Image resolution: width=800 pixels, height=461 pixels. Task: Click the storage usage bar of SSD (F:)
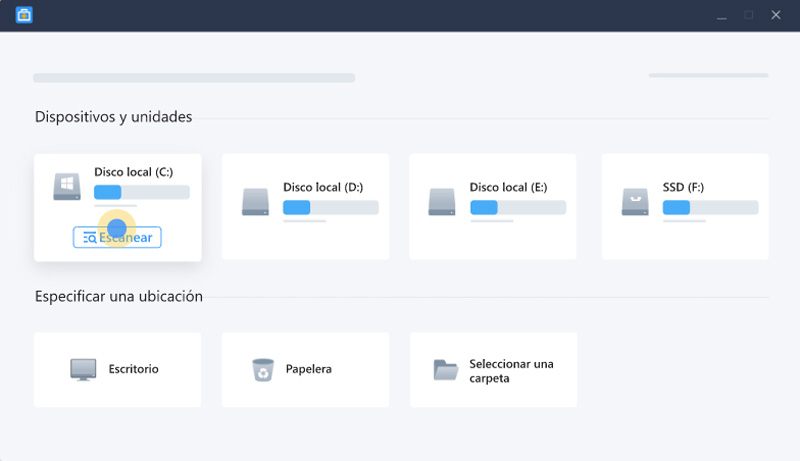(710, 207)
